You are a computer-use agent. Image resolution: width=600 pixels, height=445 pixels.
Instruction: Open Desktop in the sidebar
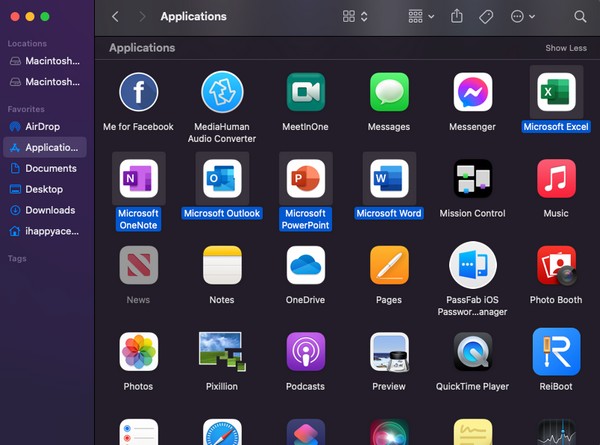point(45,189)
